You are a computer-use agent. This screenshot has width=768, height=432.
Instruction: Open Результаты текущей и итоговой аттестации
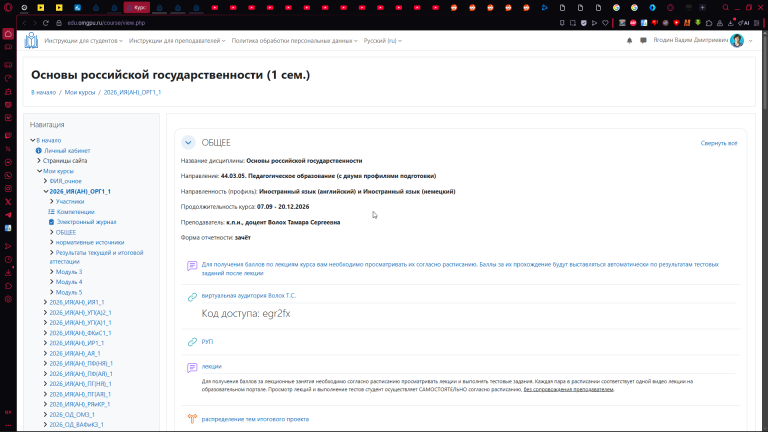point(96,257)
